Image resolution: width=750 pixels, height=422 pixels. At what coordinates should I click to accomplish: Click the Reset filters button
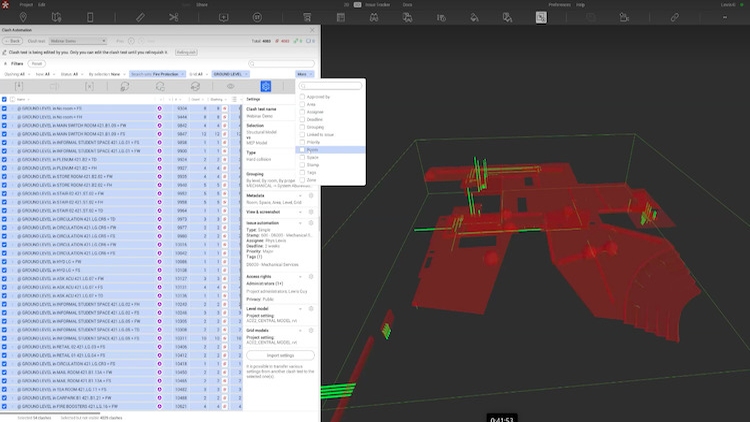pyautogui.click(x=35, y=63)
